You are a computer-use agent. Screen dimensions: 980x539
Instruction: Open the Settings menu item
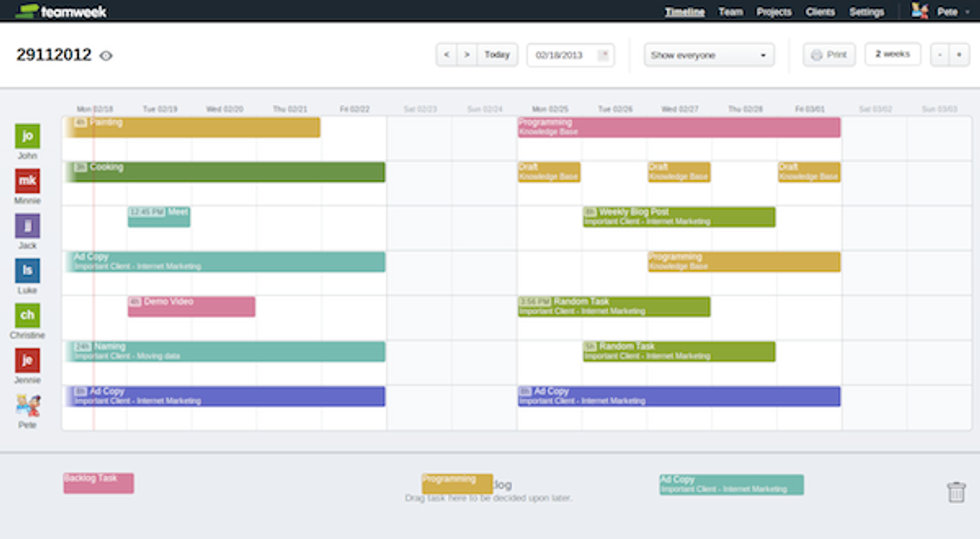point(866,12)
